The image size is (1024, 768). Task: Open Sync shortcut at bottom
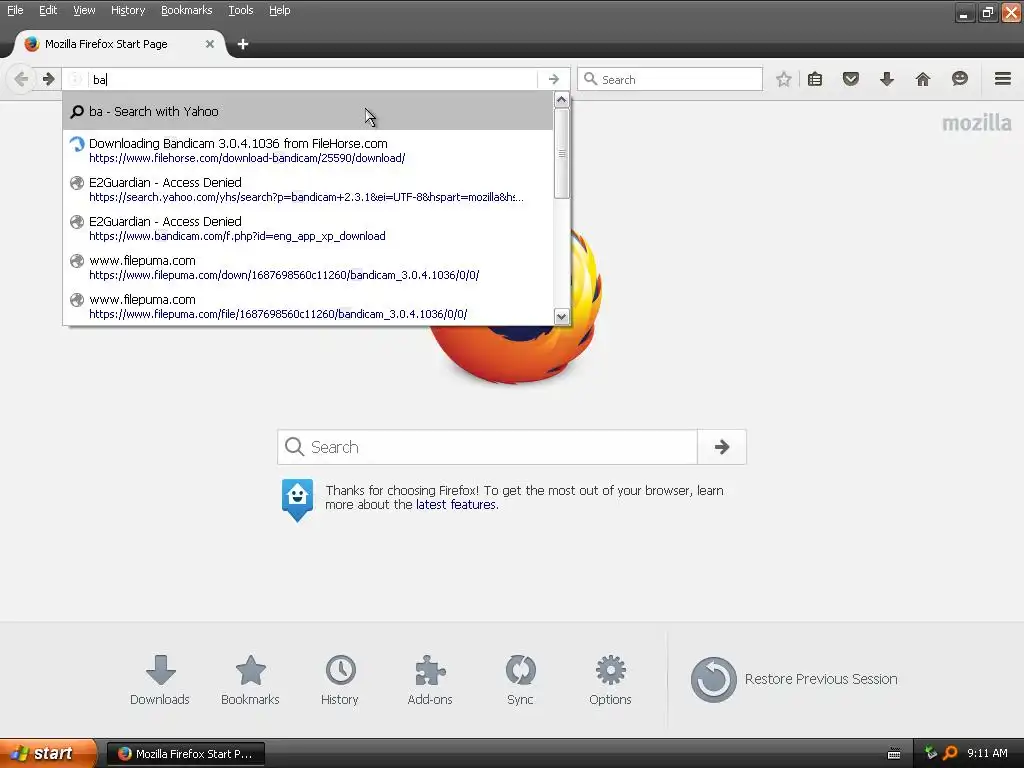pyautogui.click(x=520, y=680)
